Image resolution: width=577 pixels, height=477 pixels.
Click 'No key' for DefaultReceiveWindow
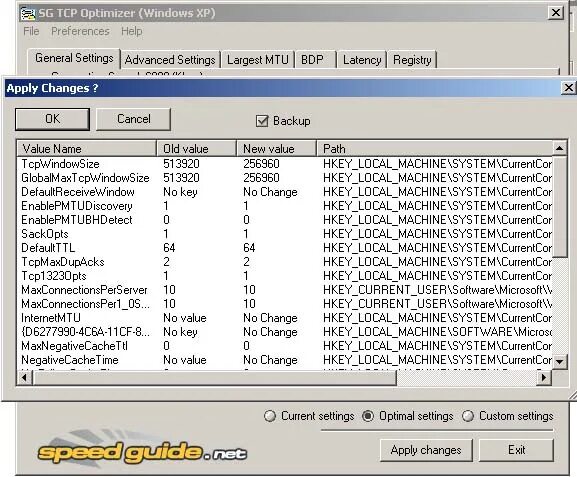180,192
